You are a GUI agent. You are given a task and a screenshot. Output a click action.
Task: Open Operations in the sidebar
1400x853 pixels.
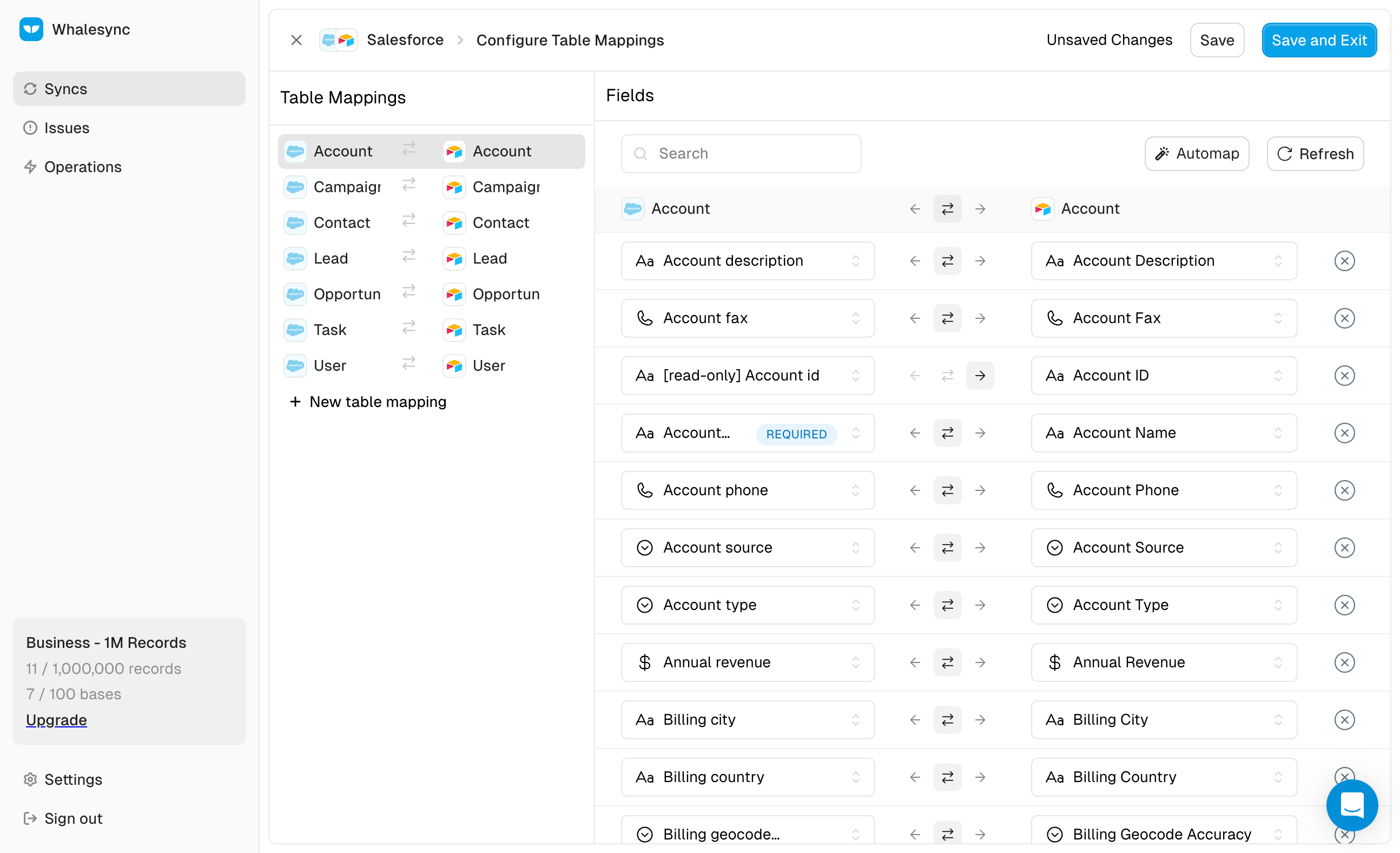[129, 167]
